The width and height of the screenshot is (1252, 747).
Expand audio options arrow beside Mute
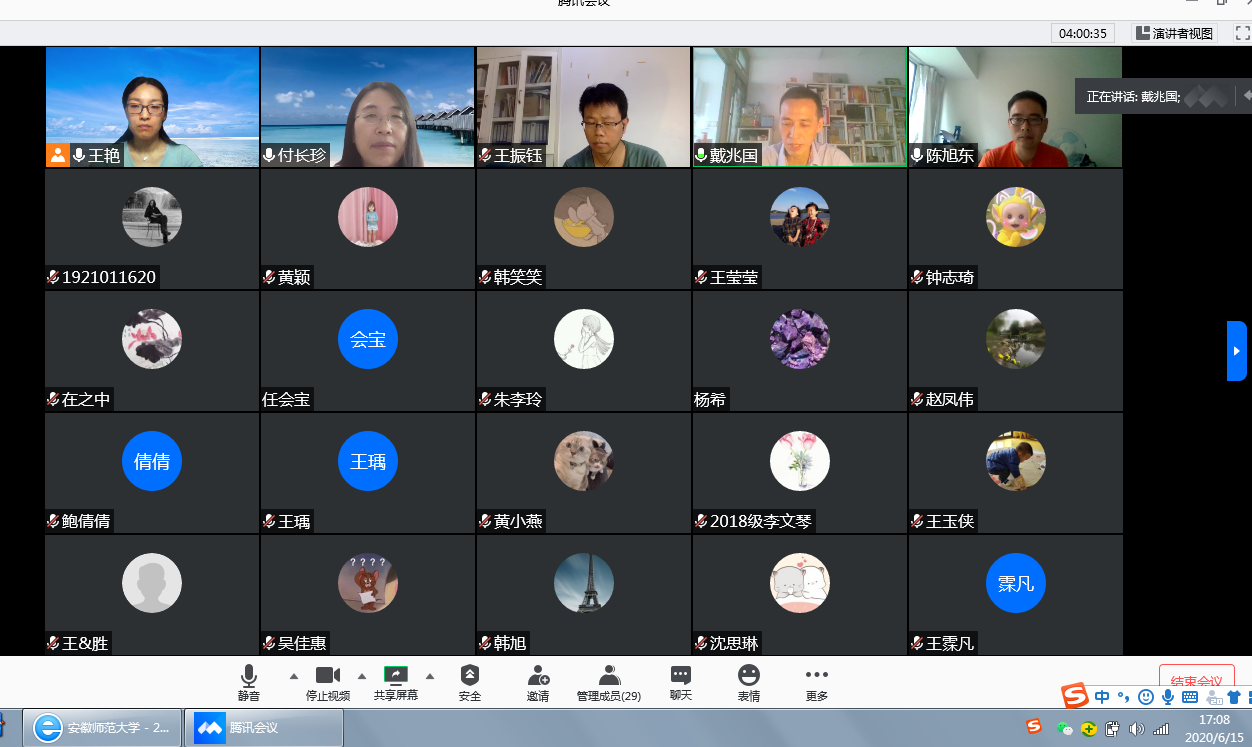[x=294, y=676]
